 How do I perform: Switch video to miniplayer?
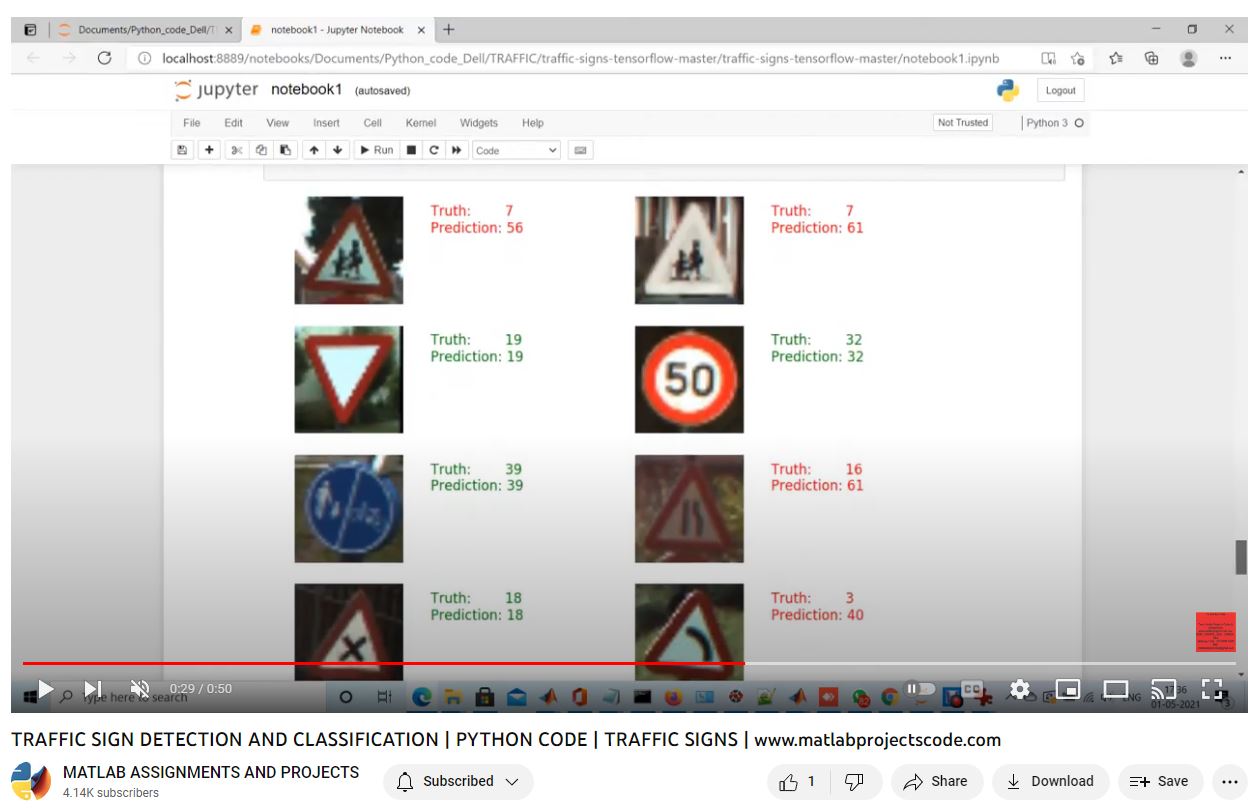click(1068, 689)
